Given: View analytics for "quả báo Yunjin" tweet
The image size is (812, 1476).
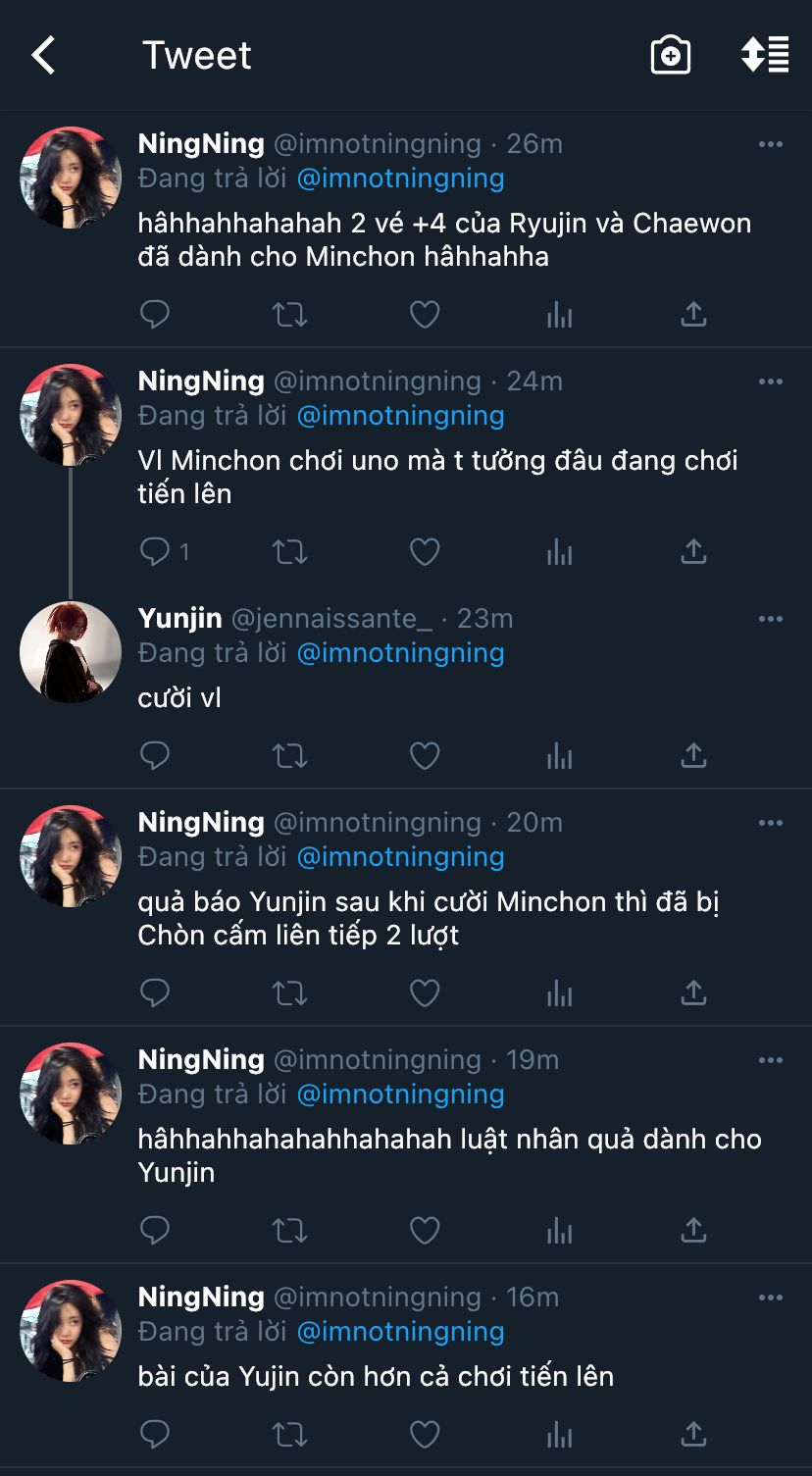Looking at the screenshot, I should click(x=559, y=993).
